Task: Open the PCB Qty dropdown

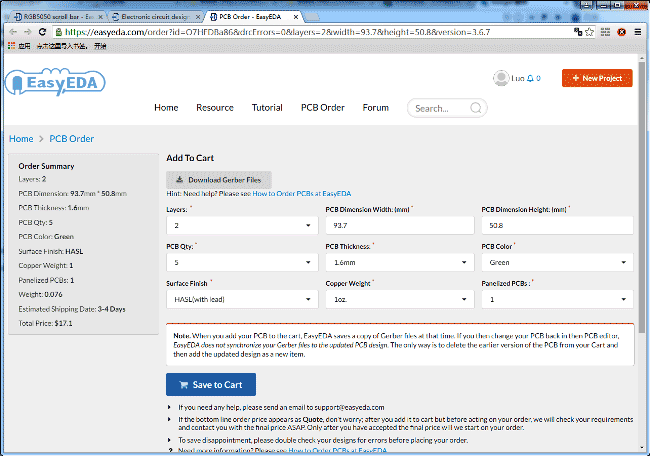Action: coord(241,263)
